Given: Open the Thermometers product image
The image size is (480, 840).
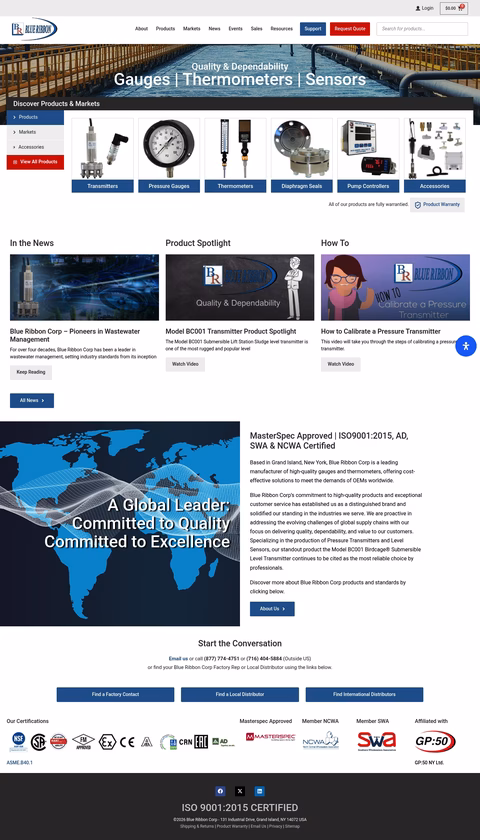Looking at the screenshot, I should 235,149.
